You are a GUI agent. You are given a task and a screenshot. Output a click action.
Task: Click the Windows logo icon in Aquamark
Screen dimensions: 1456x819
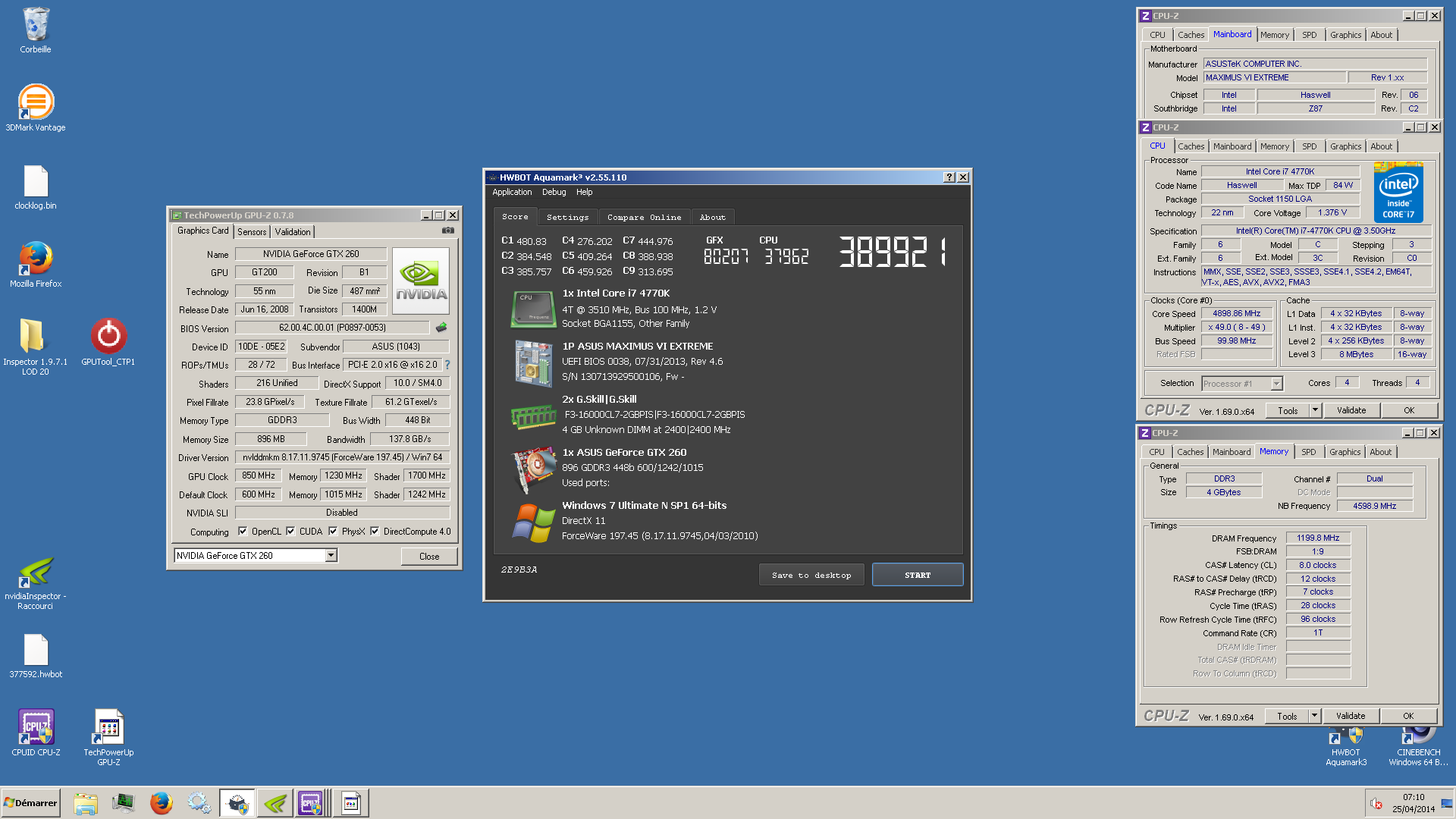[533, 523]
